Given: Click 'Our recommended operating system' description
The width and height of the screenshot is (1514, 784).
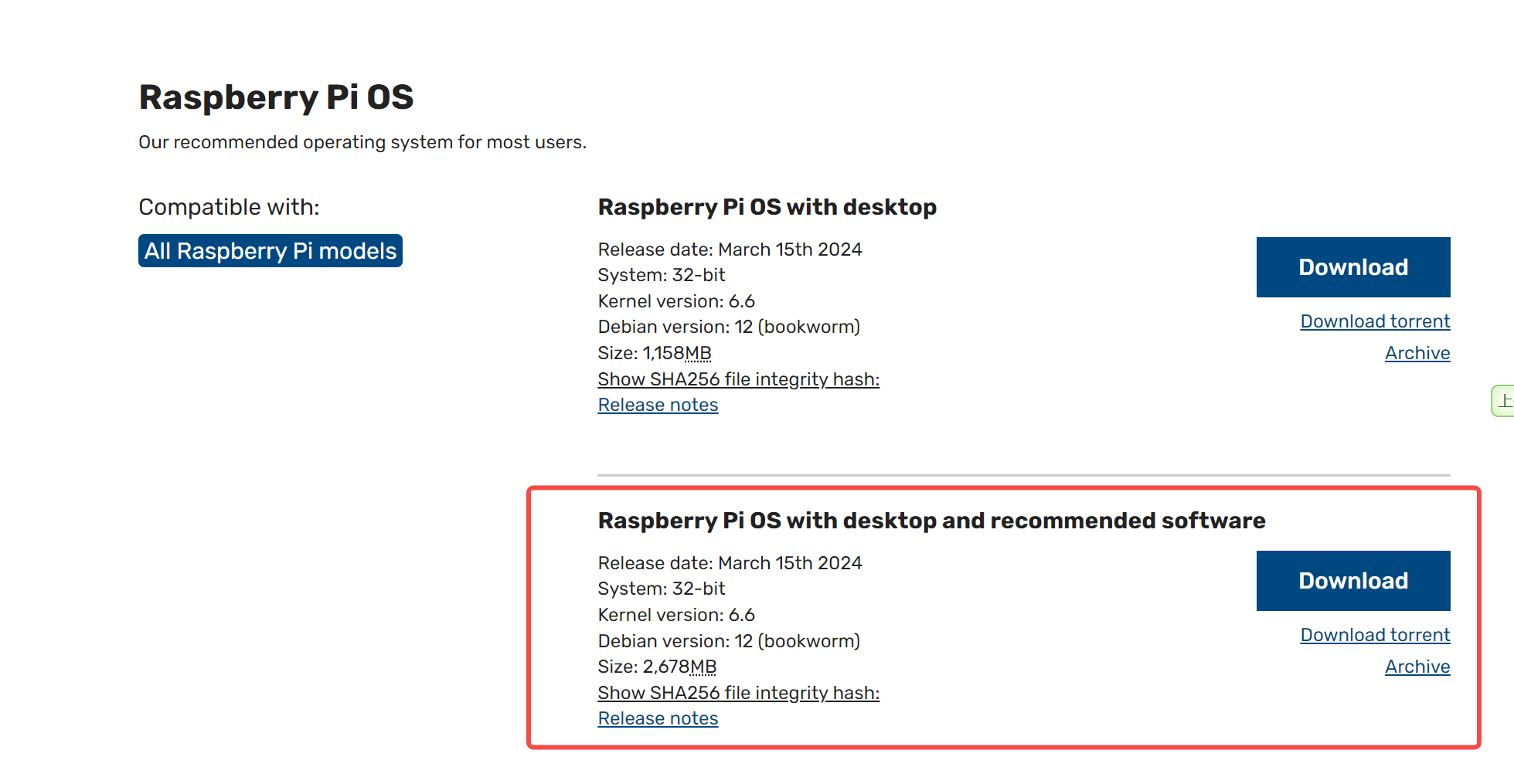Looking at the screenshot, I should coord(362,142).
